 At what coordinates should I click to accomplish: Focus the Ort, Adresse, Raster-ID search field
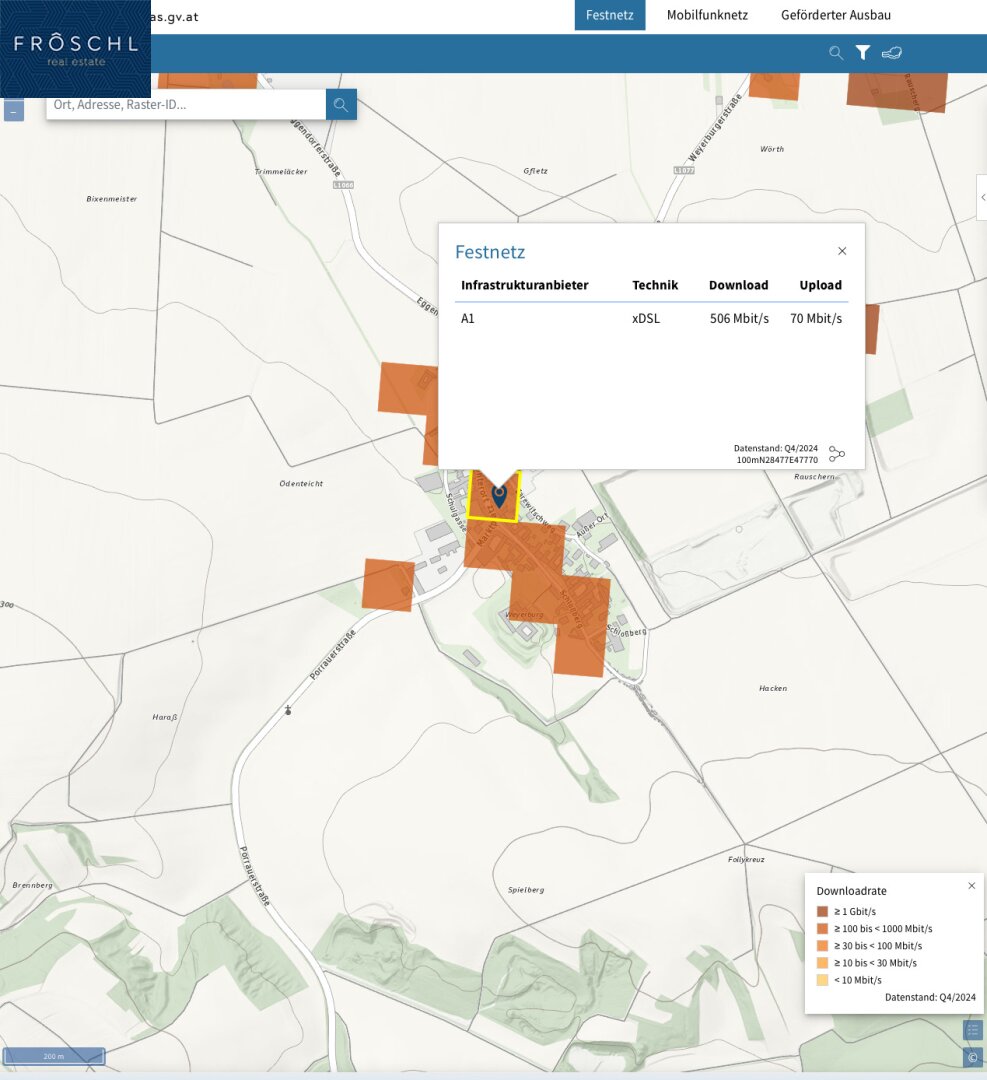point(186,104)
